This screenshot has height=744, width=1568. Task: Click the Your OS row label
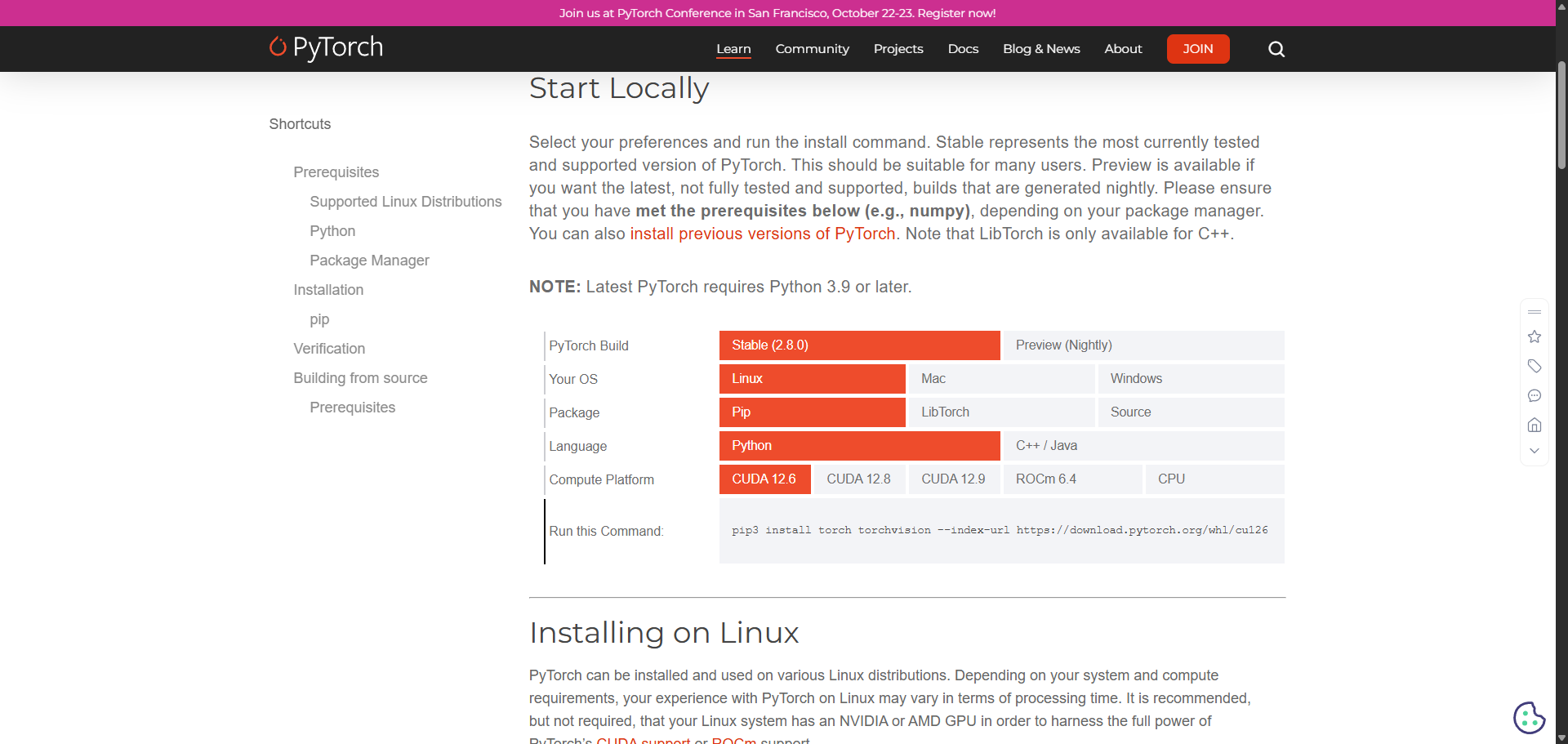pyautogui.click(x=573, y=379)
